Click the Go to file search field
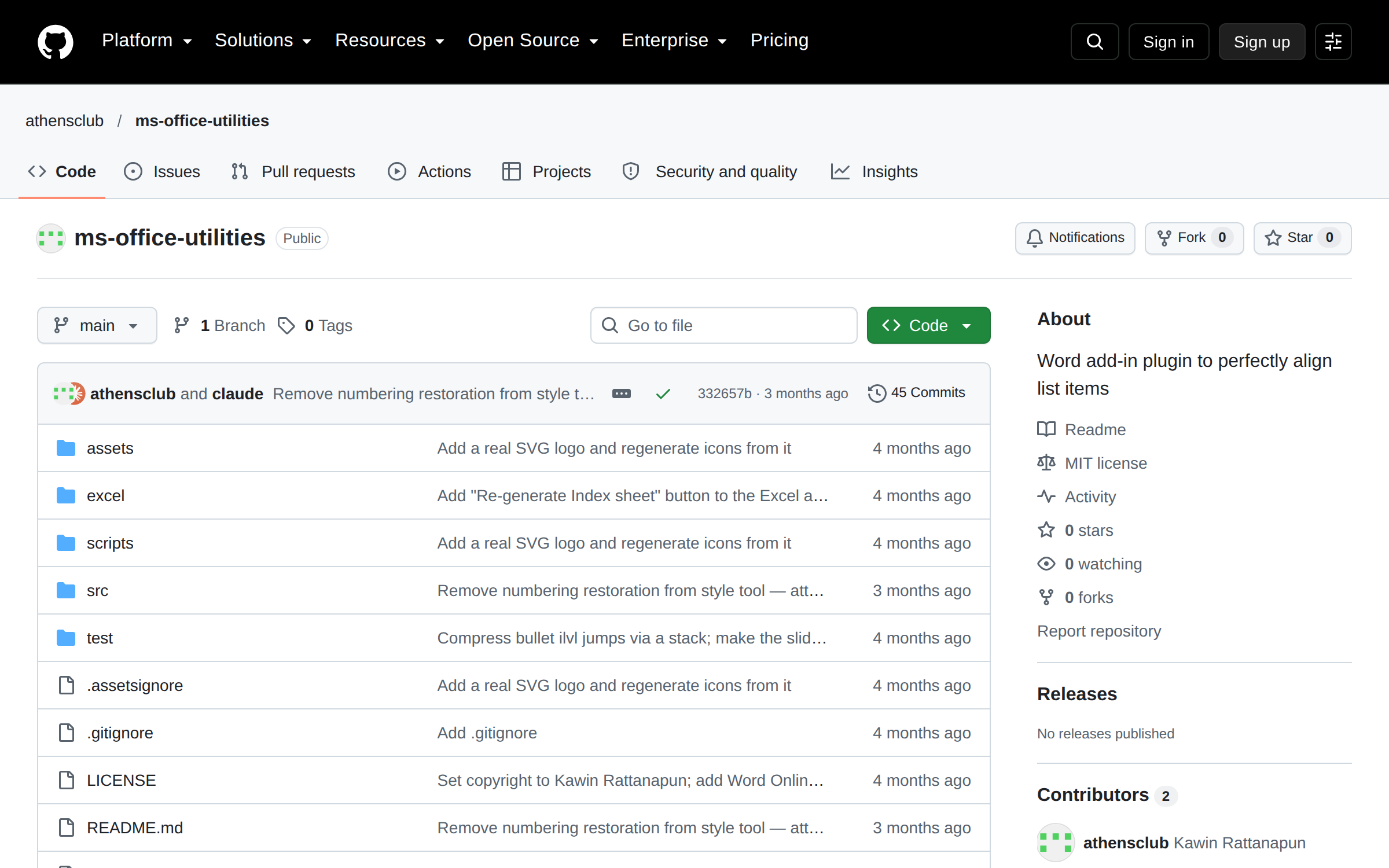 [x=723, y=325]
